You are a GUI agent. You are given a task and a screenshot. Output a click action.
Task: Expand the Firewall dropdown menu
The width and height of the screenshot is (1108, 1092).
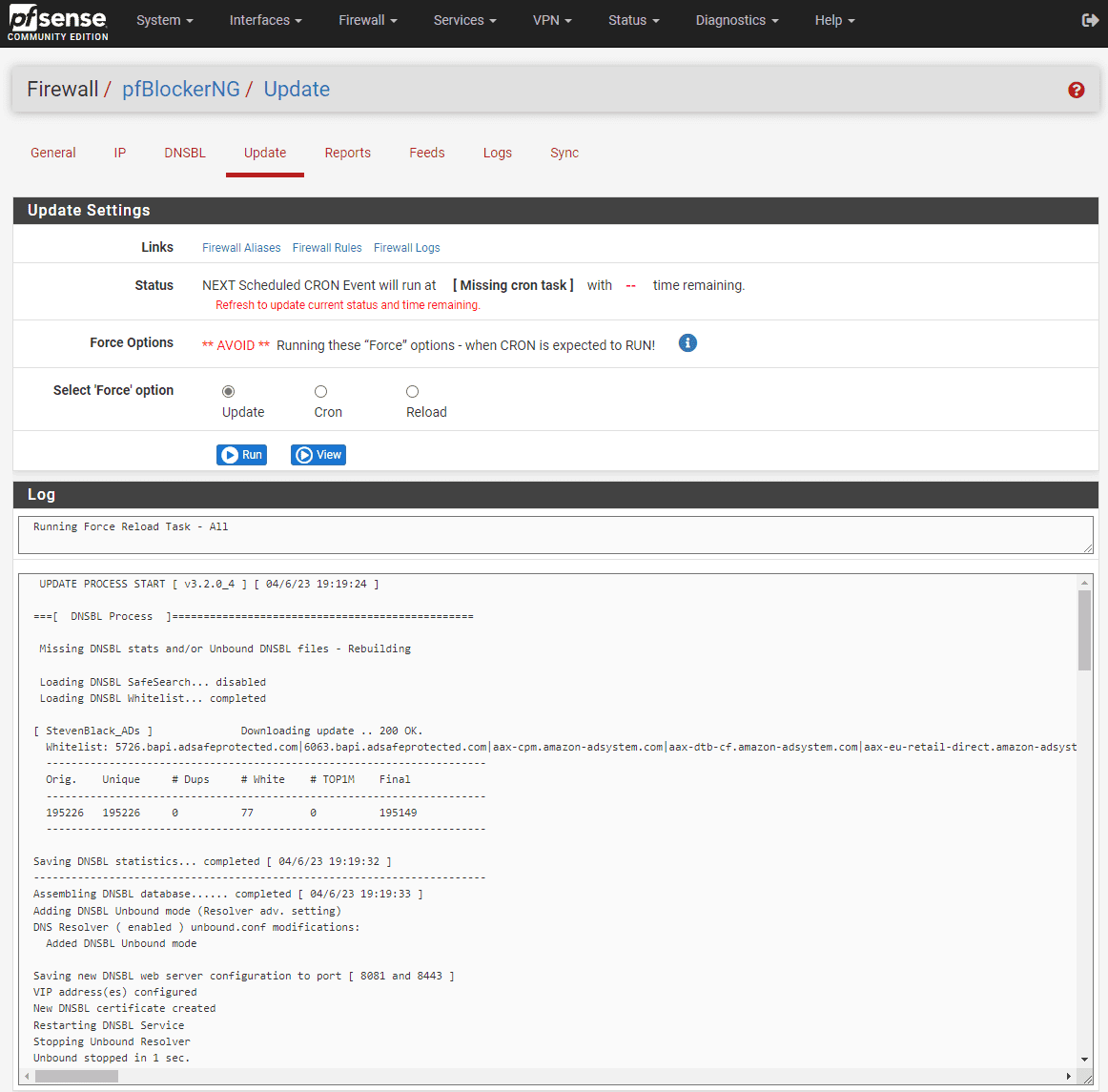367,20
